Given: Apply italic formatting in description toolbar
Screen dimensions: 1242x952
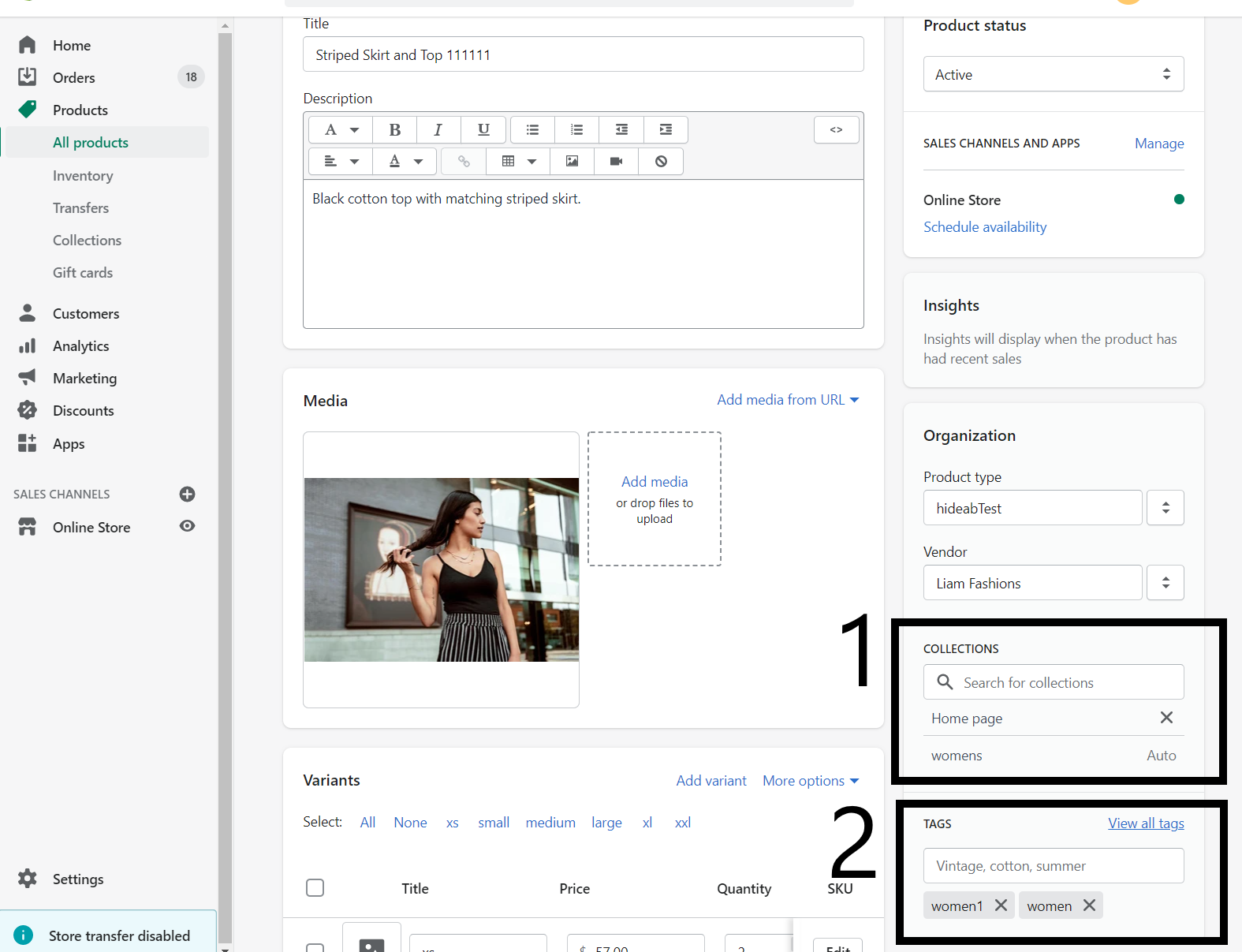Looking at the screenshot, I should [x=438, y=129].
